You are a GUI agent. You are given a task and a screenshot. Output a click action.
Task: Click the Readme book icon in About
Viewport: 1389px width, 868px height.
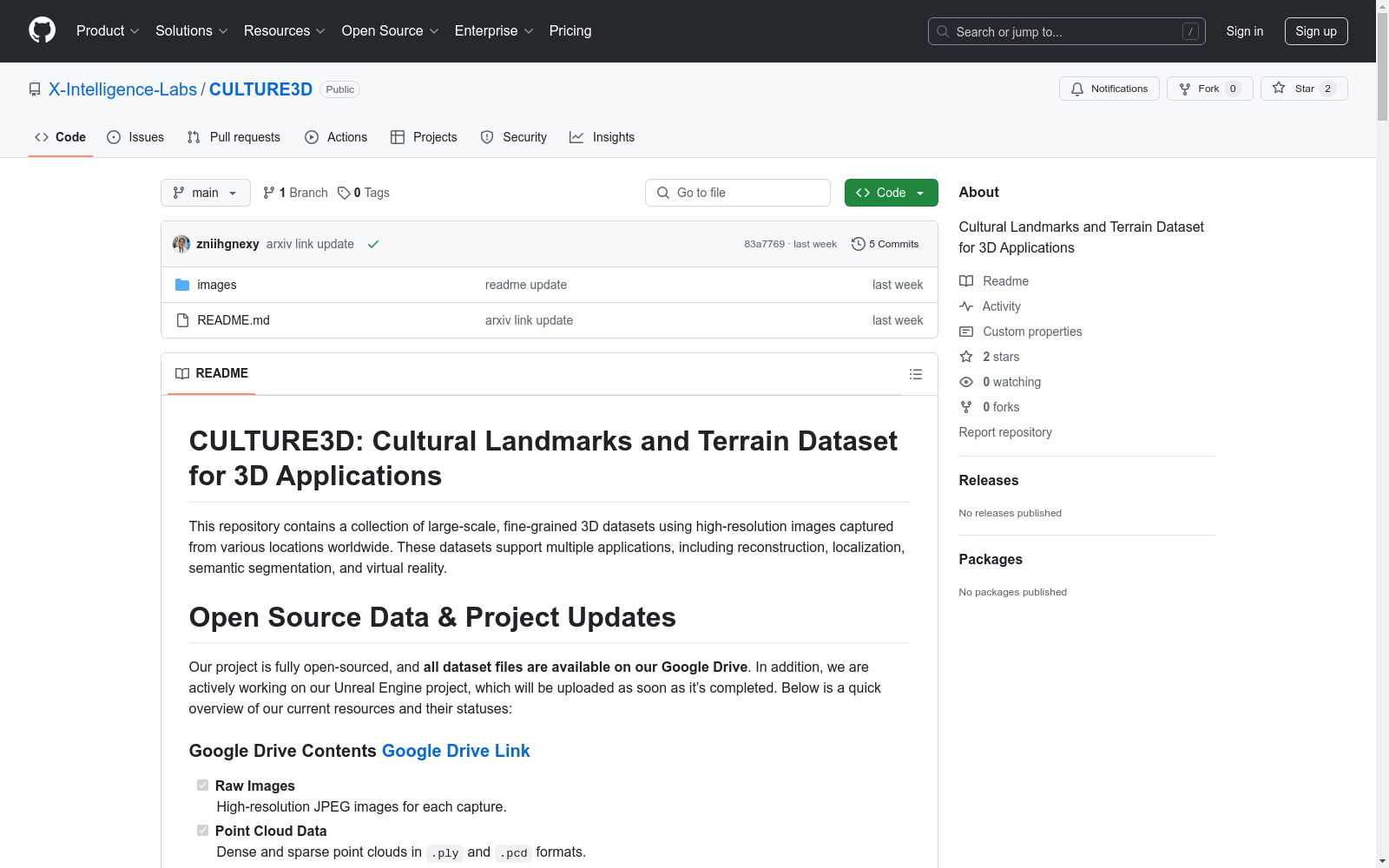pos(966,281)
